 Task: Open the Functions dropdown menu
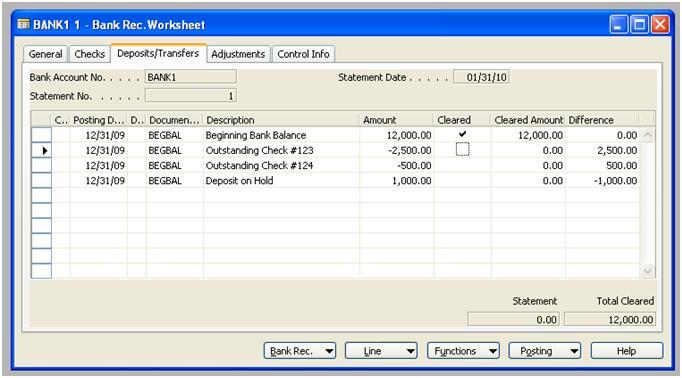pyautogui.click(x=463, y=351)
